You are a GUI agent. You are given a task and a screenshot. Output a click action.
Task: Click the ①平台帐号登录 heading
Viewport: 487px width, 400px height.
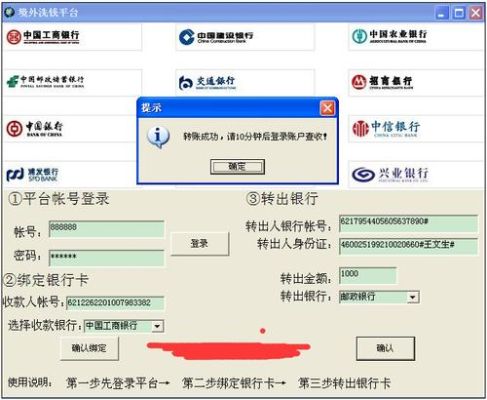(x=58, y=199)
